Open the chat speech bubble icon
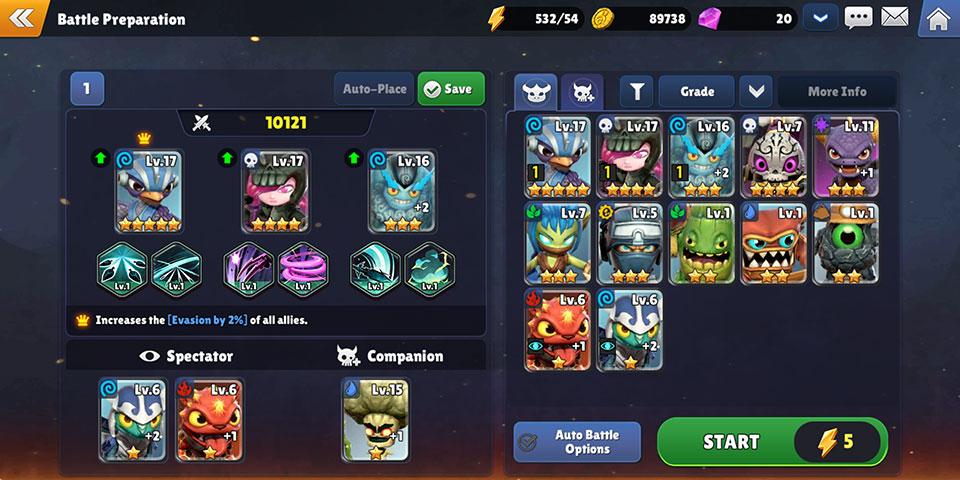This screenshot has height=480, width=960. click(x=858, y=18)
